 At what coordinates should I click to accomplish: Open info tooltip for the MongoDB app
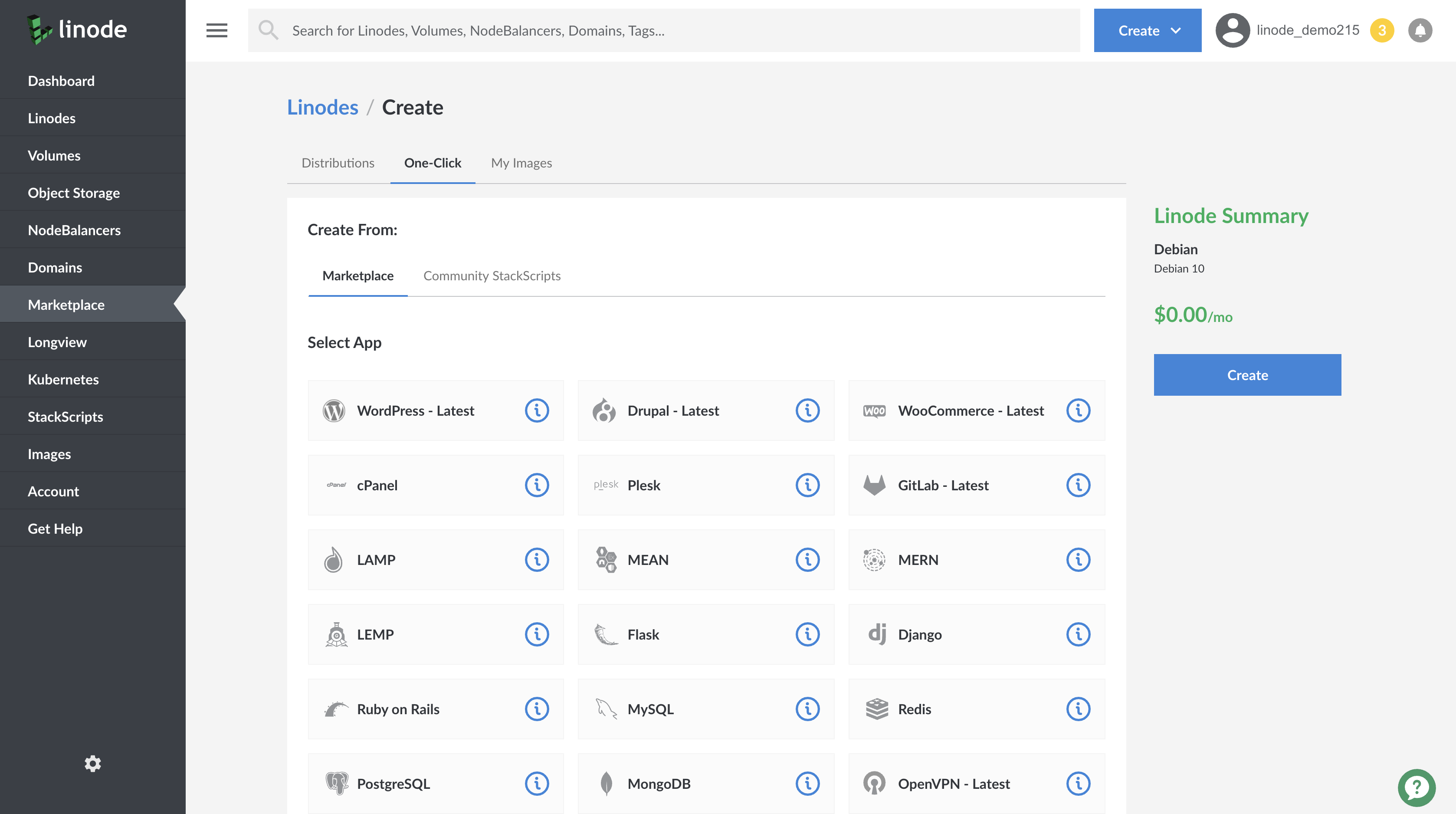tap(808, 784)
